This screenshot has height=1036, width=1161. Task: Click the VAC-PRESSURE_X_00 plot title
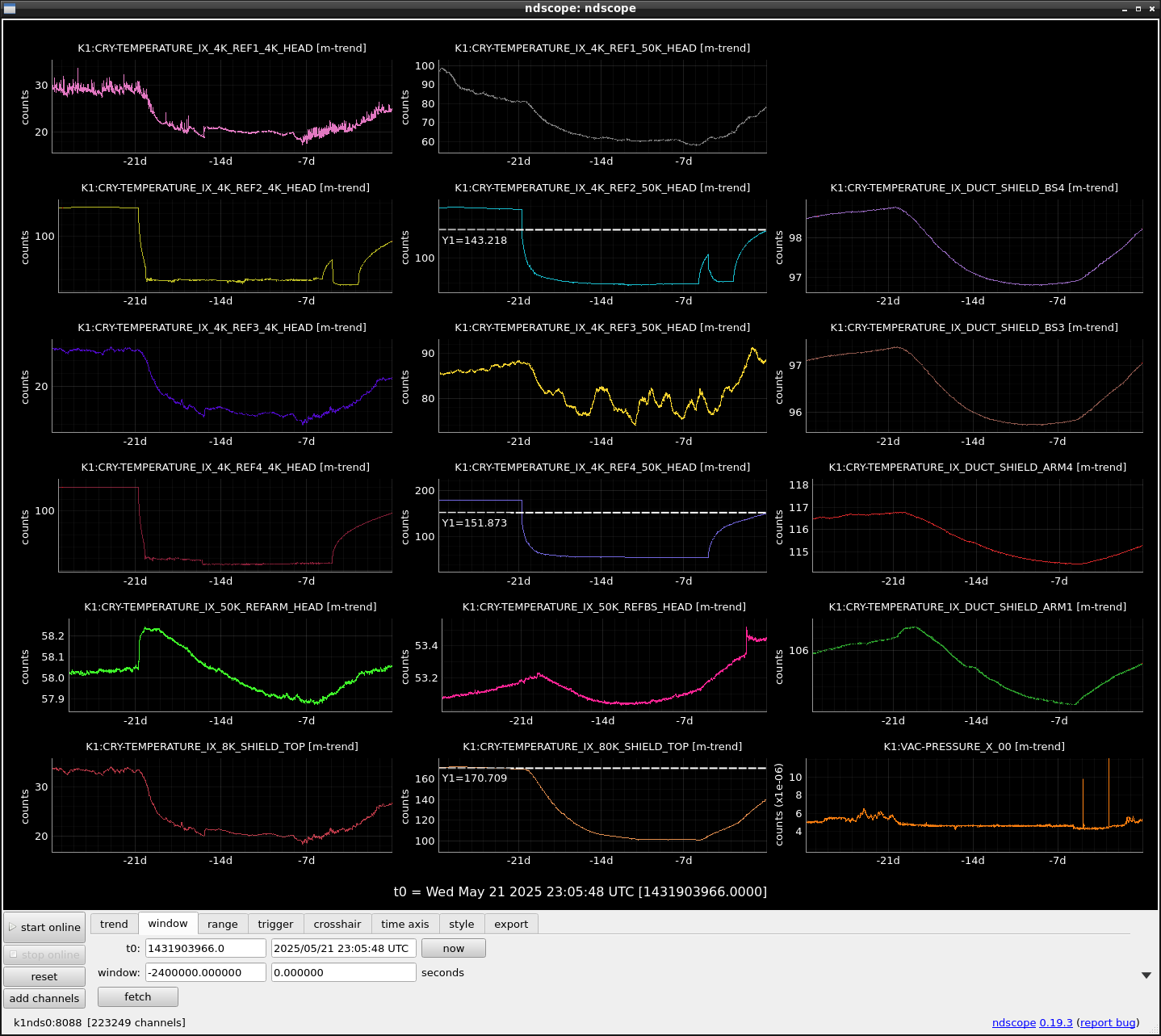(974, 746)
